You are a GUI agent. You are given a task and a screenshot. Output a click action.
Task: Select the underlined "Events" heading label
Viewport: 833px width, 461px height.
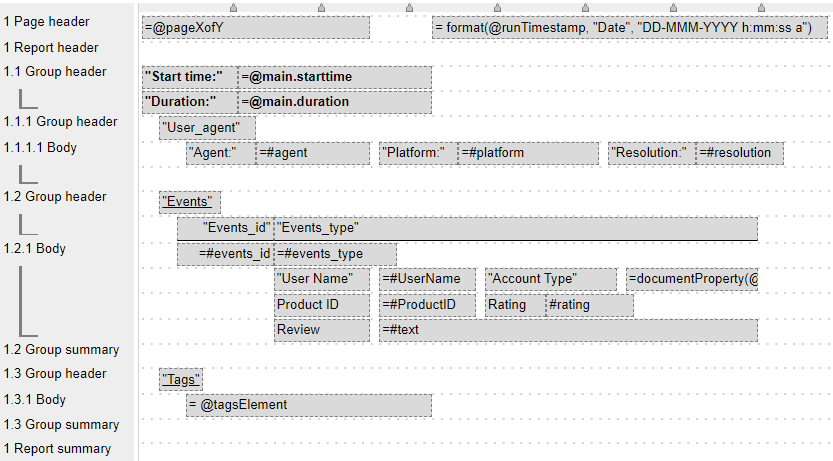click(190, 202)
